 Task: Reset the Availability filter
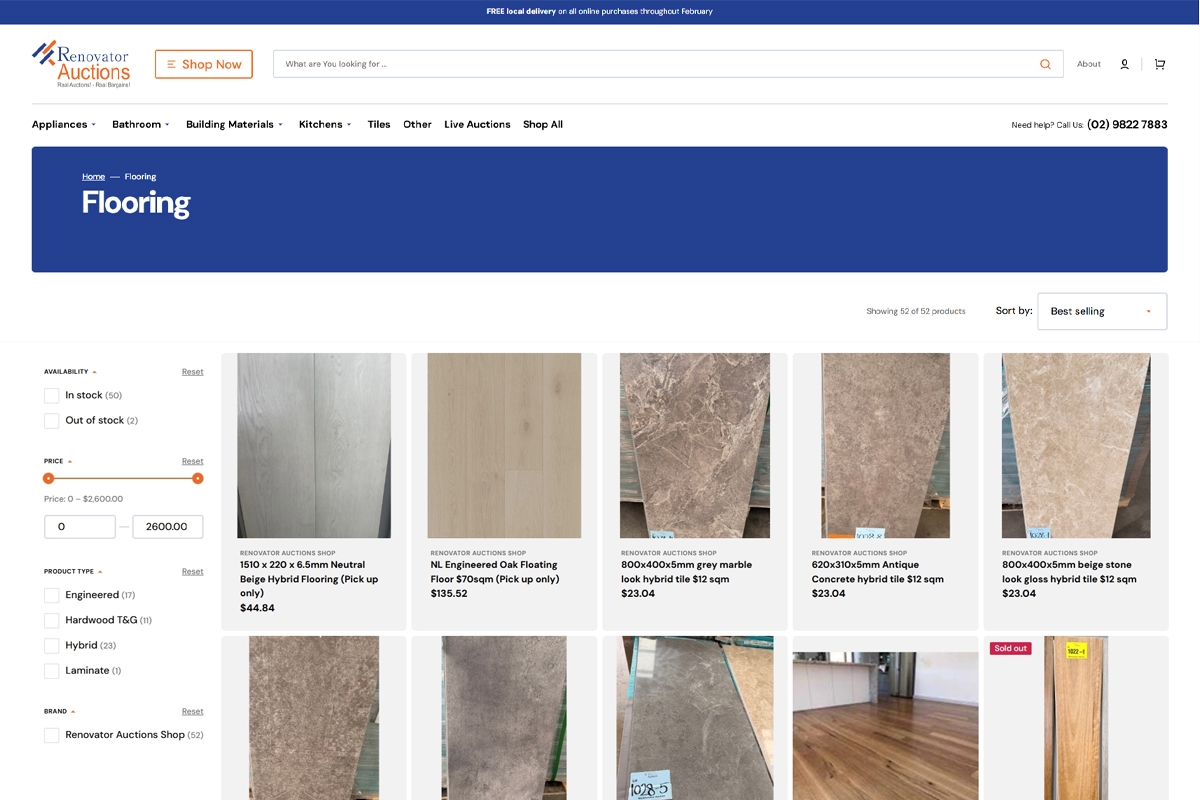tap(192, 372)
